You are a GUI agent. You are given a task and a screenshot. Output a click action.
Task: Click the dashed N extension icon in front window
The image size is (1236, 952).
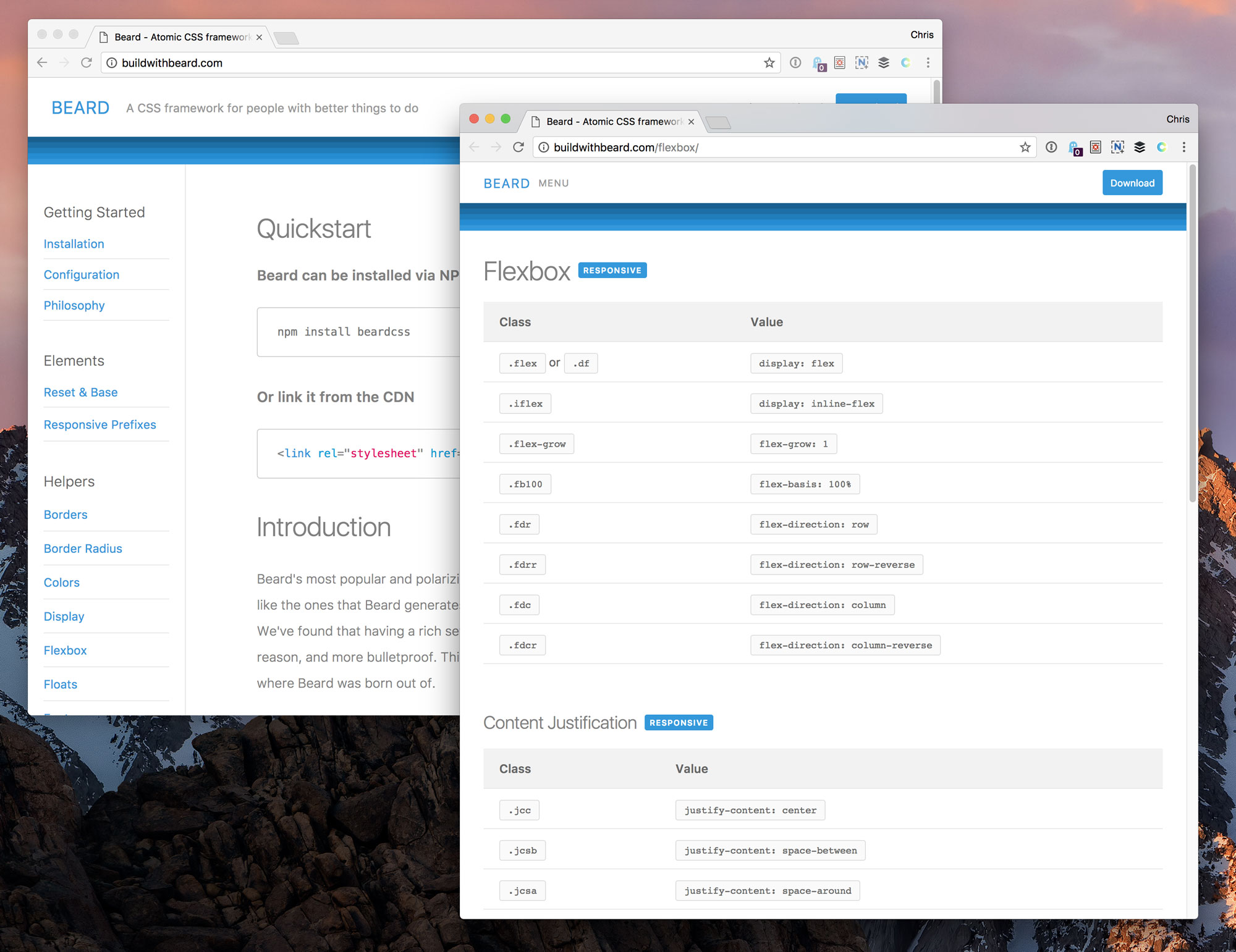[x=1117, y=147]
